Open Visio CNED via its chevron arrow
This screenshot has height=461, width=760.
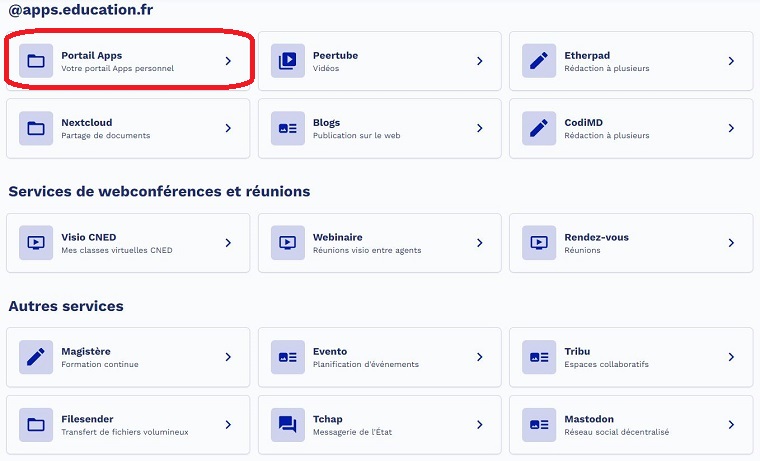pyautogui.click(x=228, y=243)
